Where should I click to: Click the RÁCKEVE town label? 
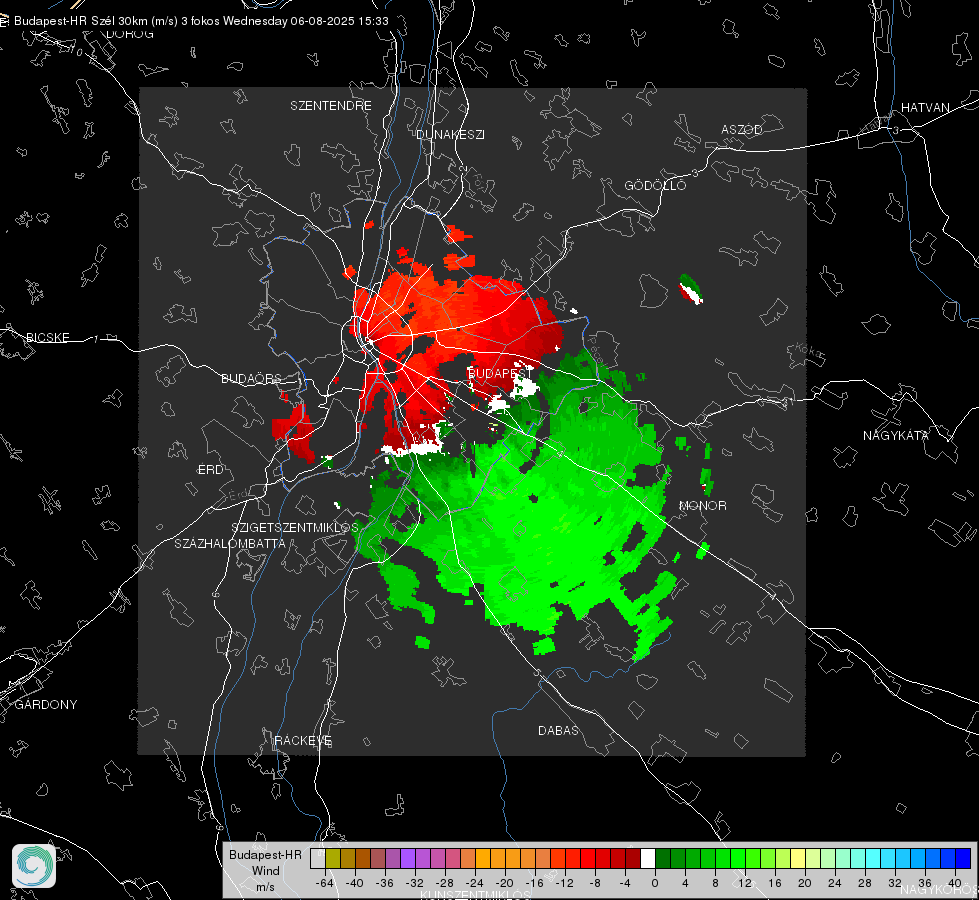(x=303, y=741)
